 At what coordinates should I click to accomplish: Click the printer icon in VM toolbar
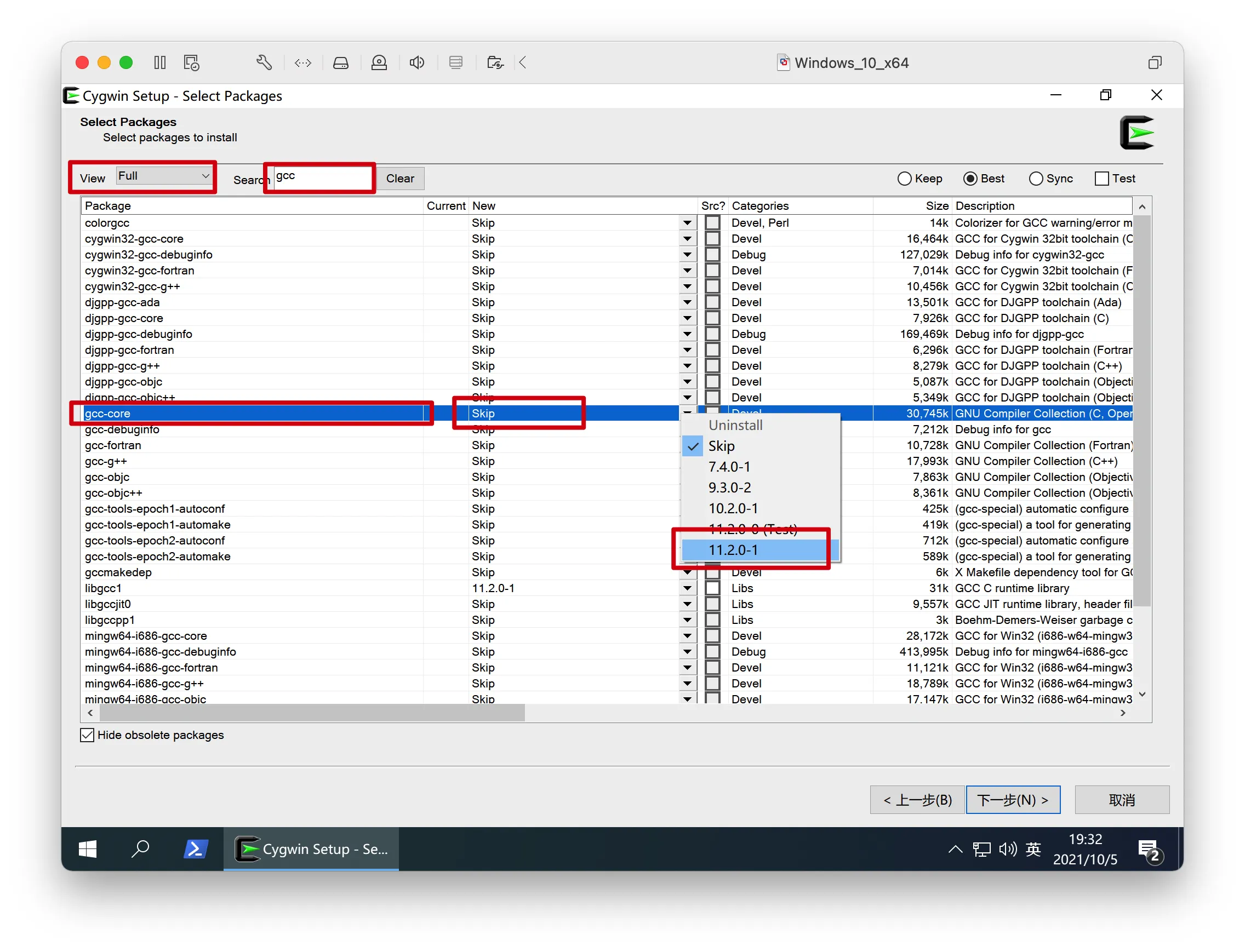pos(455,62)
